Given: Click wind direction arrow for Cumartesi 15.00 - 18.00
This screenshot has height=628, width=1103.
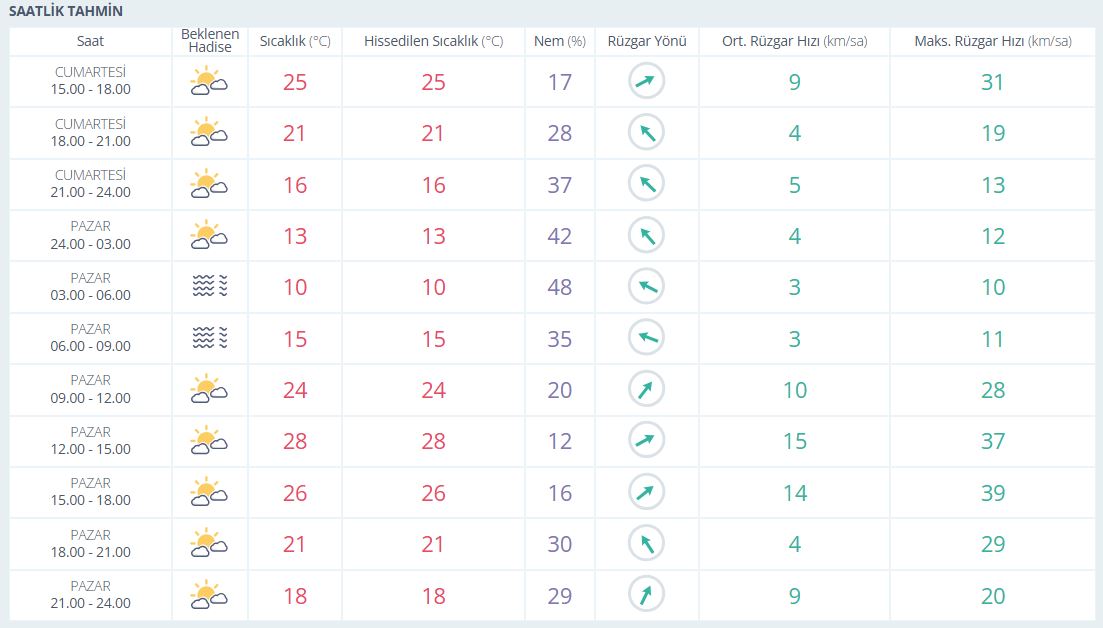Looking at the screenshot, I should pos(646,82).
